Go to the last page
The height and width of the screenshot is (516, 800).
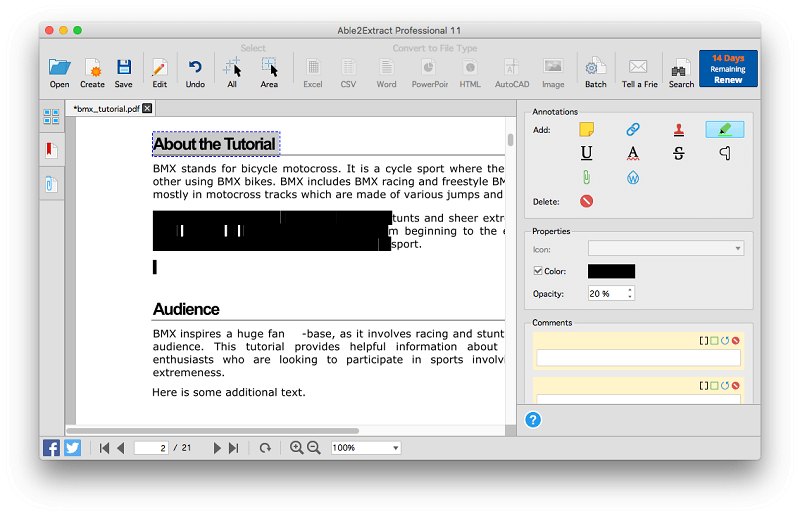pos(234,448)
